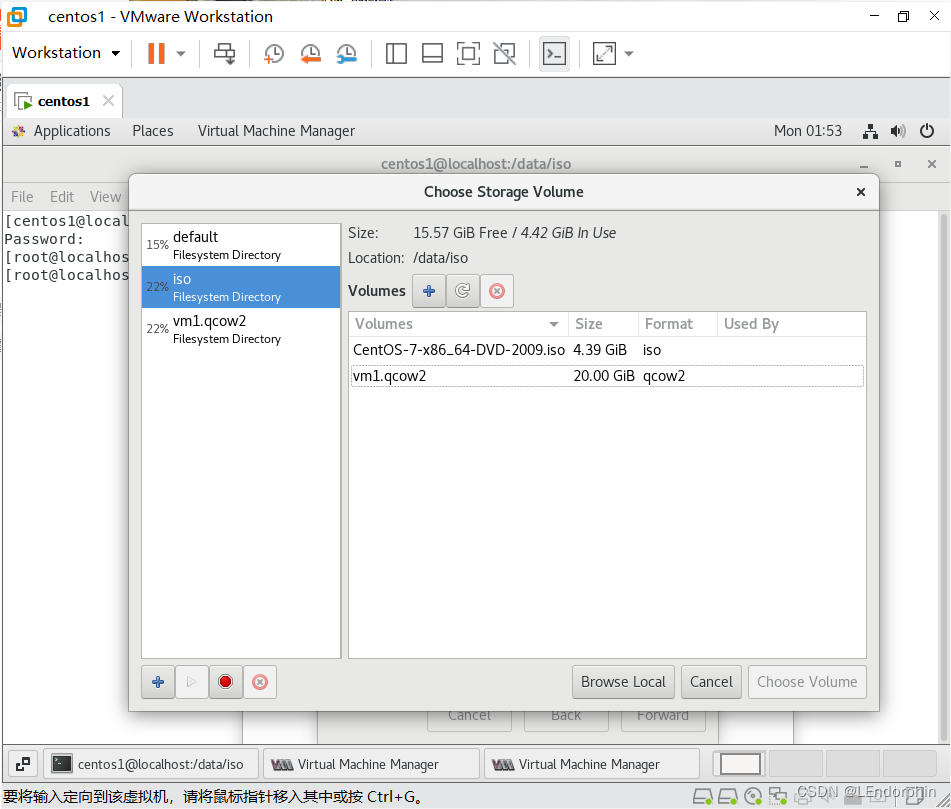Add a new storage pool

pos(158,682)
